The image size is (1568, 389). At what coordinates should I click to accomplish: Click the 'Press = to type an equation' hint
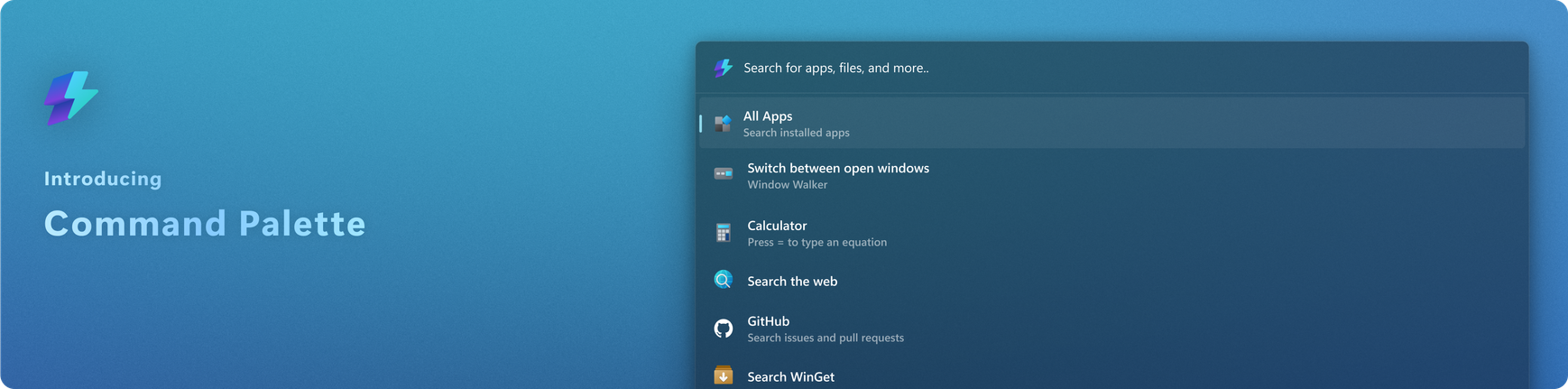coord(816,242)
